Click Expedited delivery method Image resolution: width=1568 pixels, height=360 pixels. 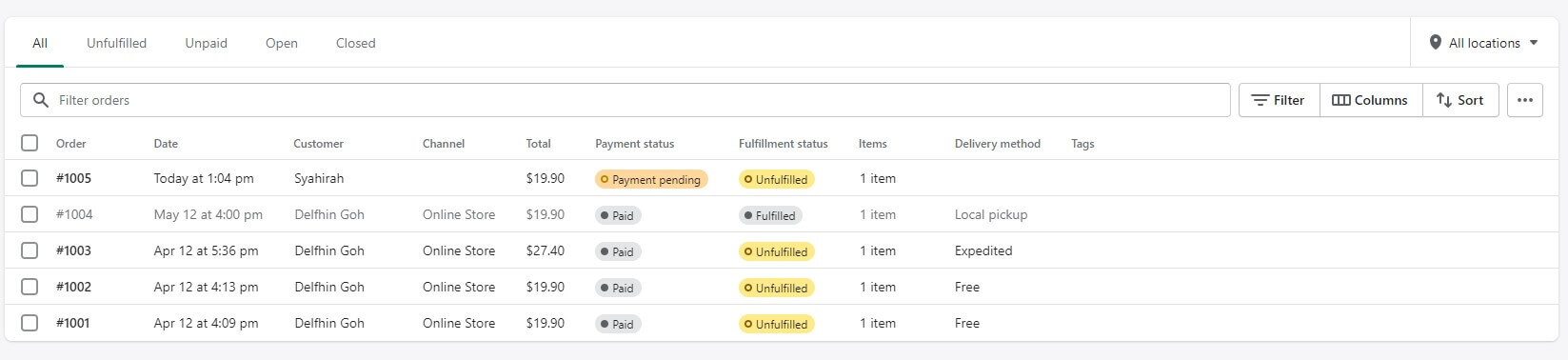983,250
